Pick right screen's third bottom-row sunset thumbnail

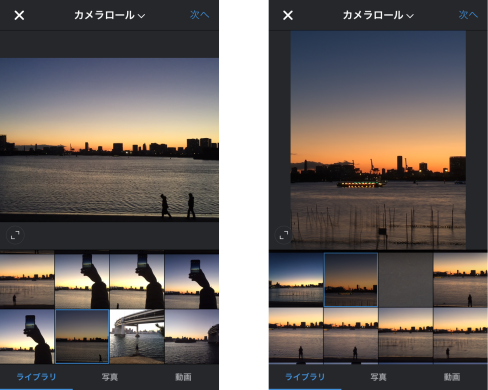click(406, 335)
